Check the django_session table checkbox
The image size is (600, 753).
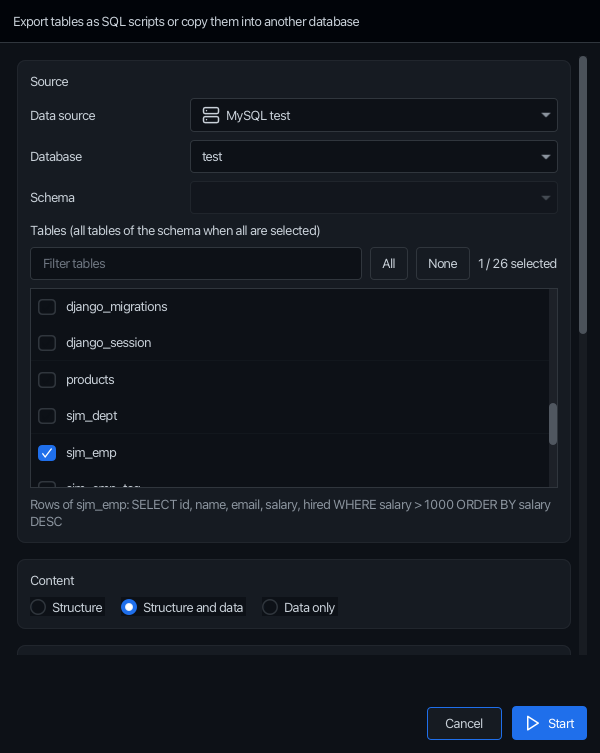click(47, 343)
